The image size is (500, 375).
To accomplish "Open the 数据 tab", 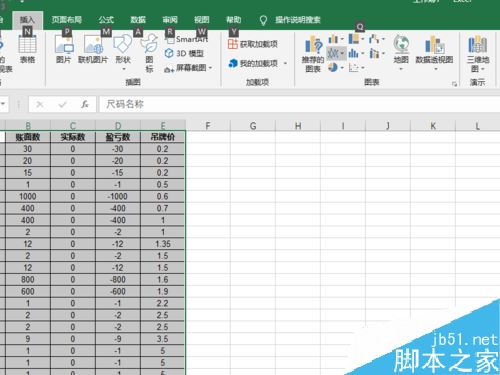I will (x=138, y=20).
